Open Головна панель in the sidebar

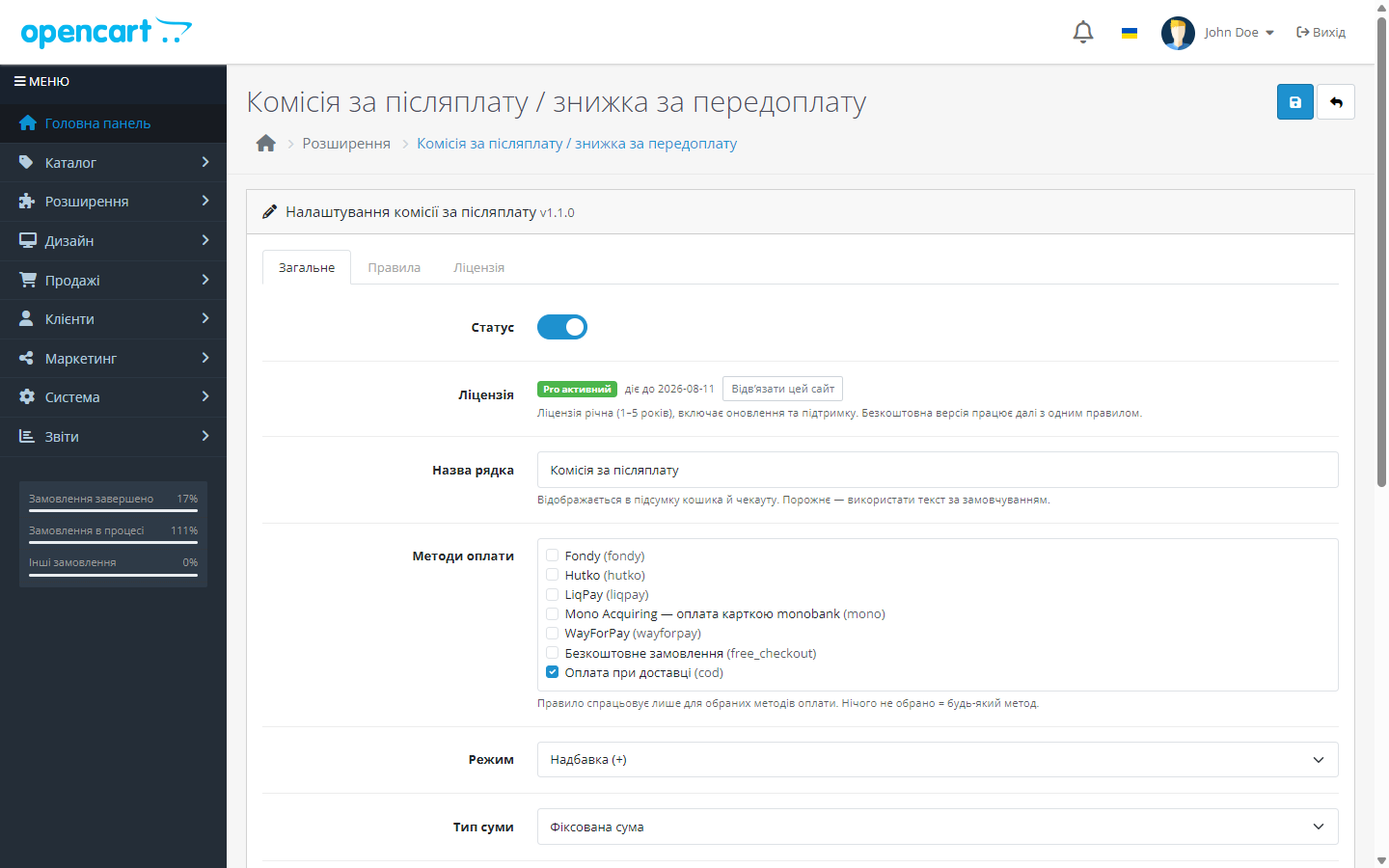point(113,123)
